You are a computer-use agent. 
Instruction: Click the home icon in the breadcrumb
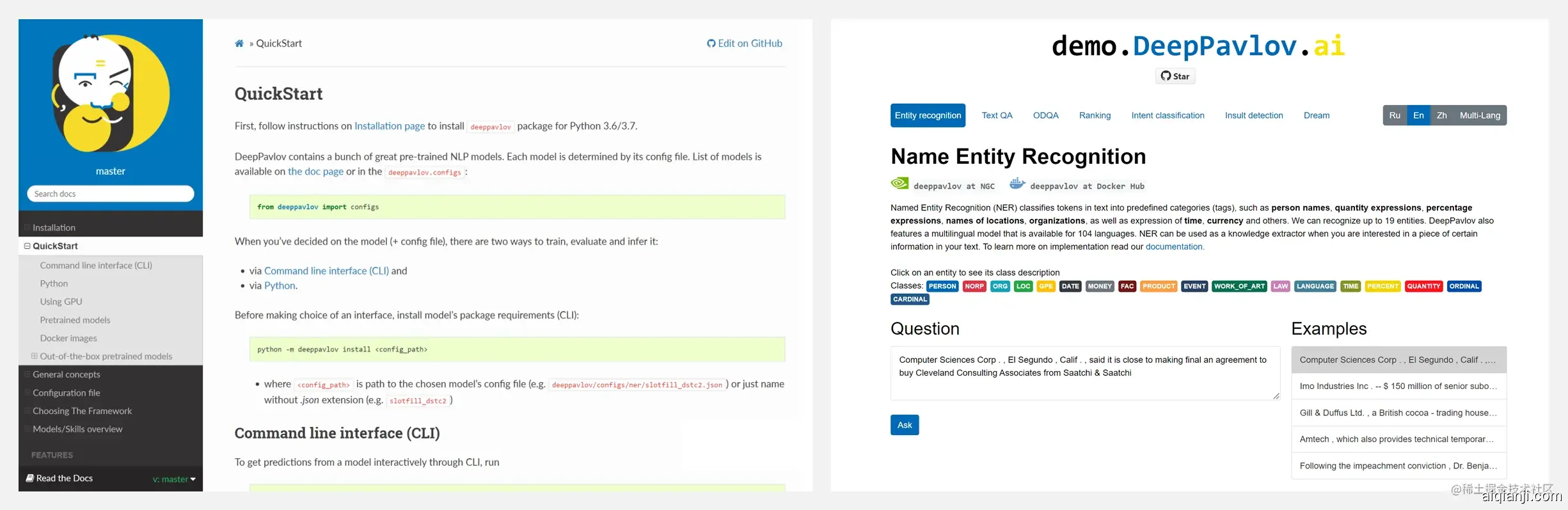tap(239, 44)
